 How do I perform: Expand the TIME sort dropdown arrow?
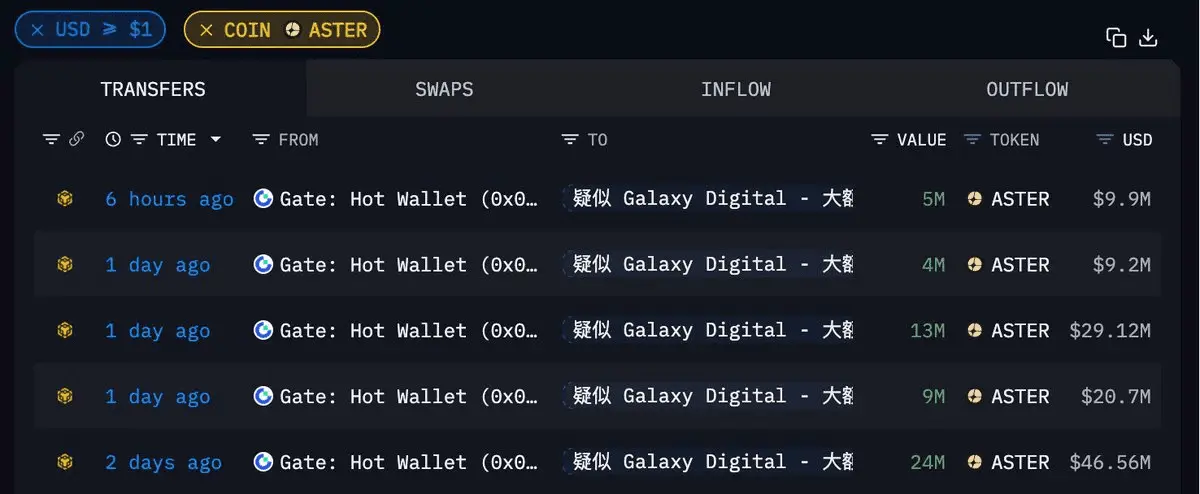[x=215, y=140]
